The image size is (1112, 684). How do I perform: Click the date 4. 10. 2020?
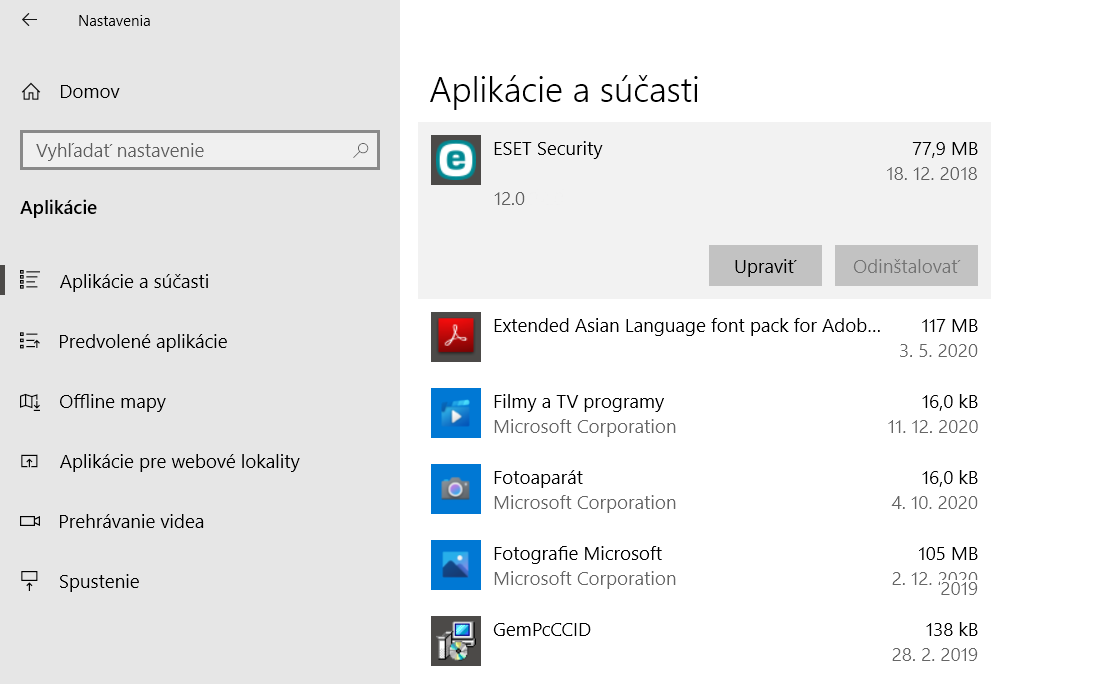935,502
